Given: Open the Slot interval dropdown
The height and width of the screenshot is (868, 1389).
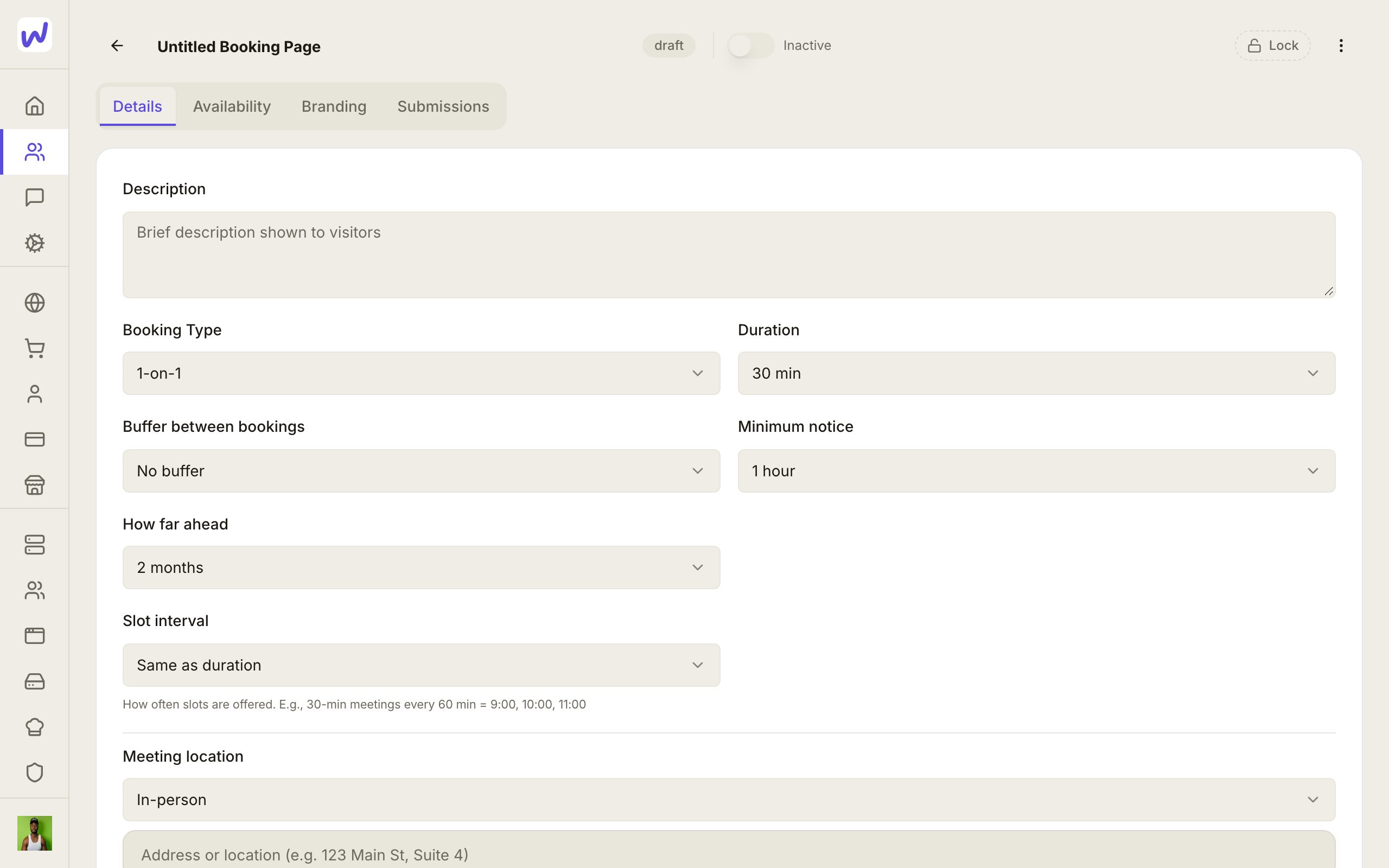Looking at the screenshot, I should tap(421, 665).
